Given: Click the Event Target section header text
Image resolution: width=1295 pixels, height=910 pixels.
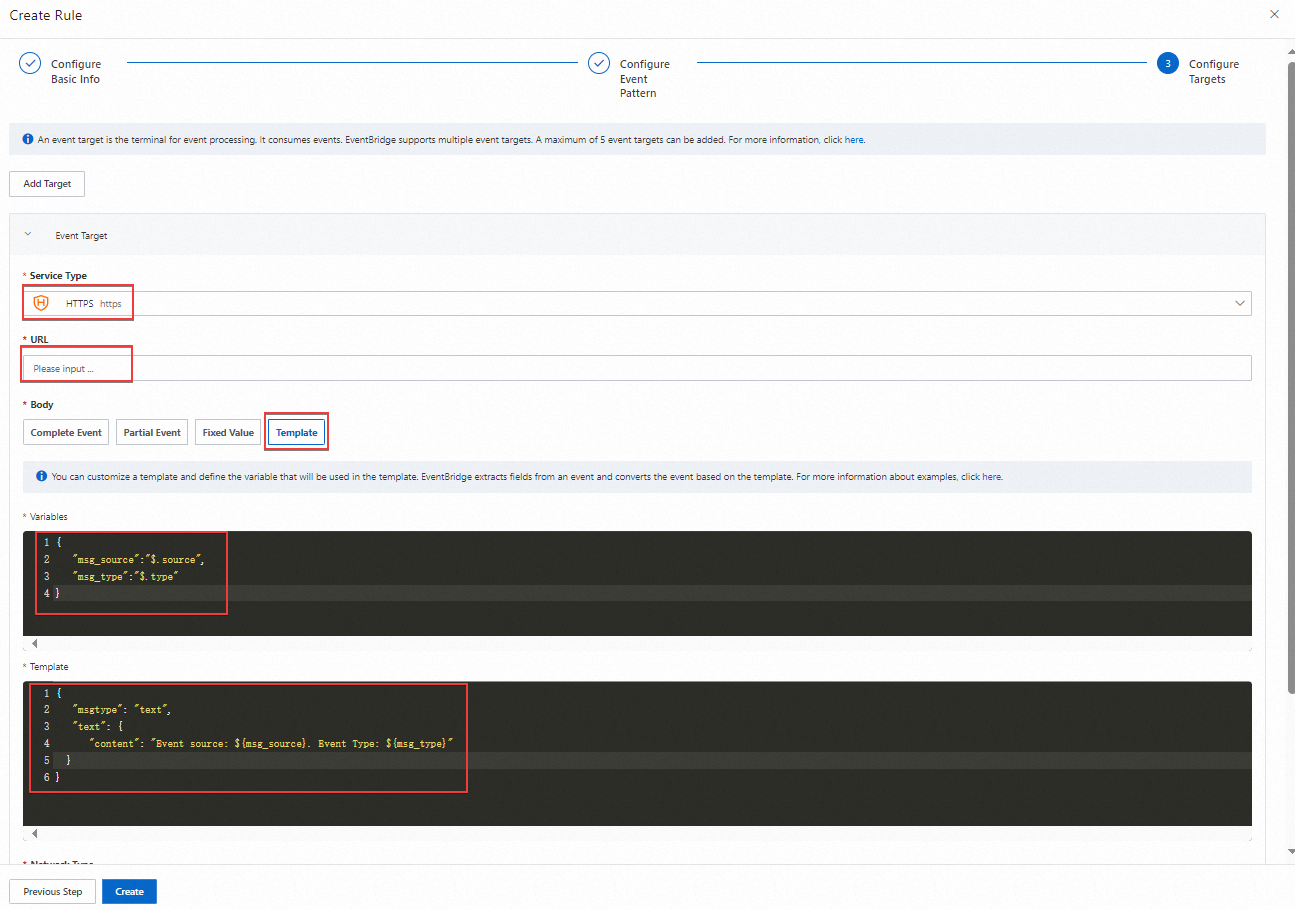Looking at the screenshot, I should (81, 236).
